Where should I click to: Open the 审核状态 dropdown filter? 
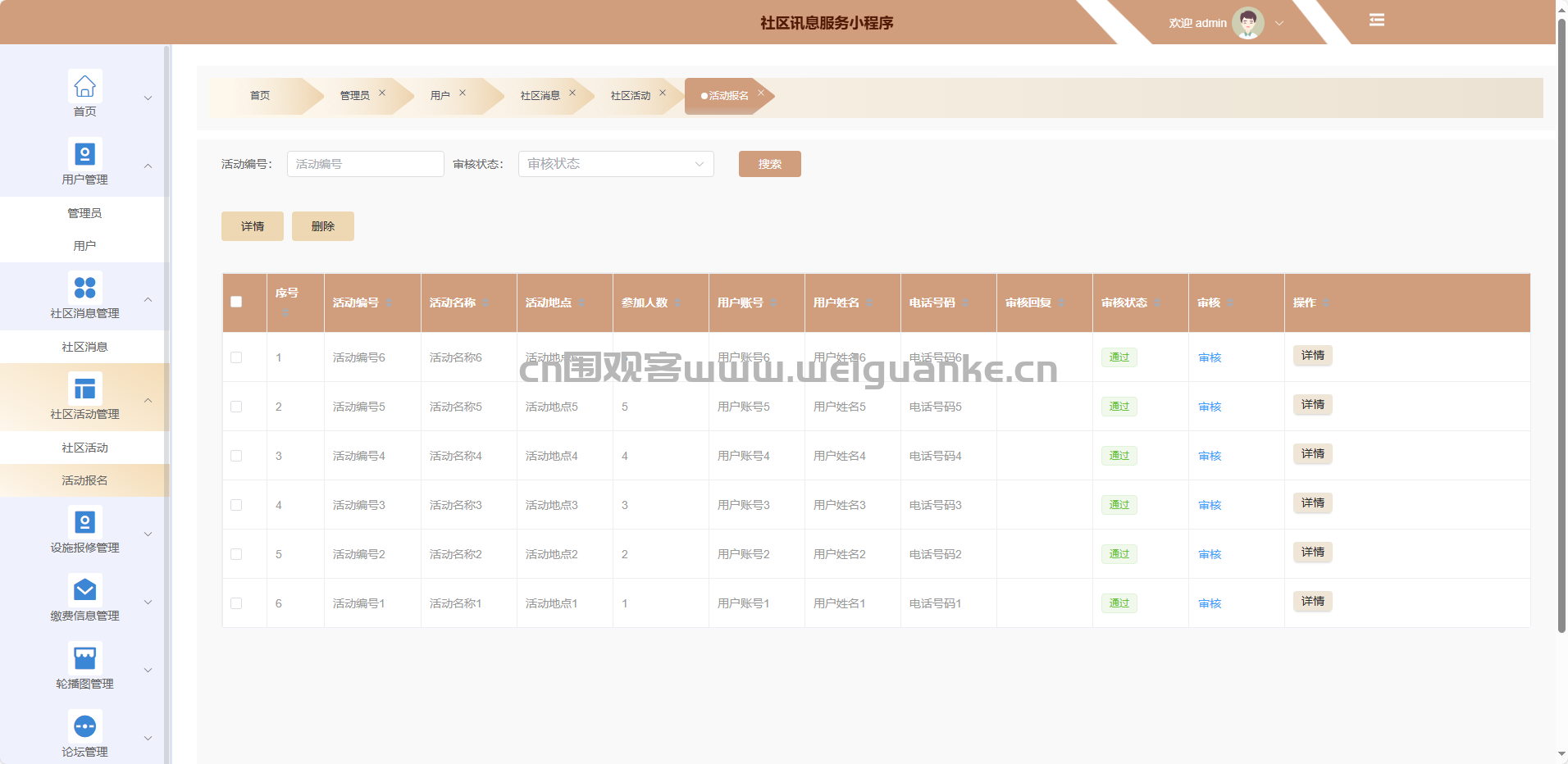pyautogui.click(x=615, y=164)
